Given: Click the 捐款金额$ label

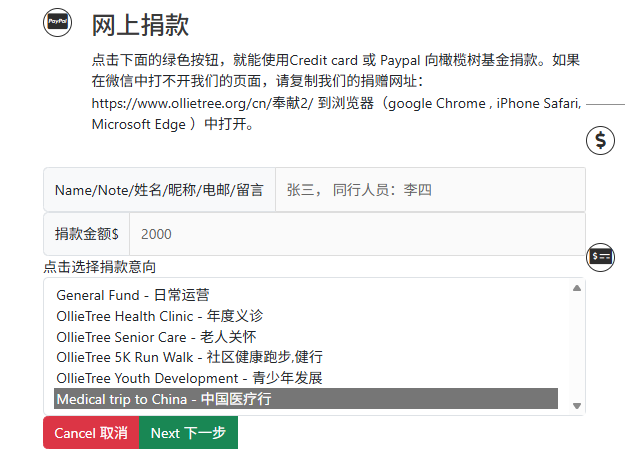Looking at the screenshot, I should [87, 234].
